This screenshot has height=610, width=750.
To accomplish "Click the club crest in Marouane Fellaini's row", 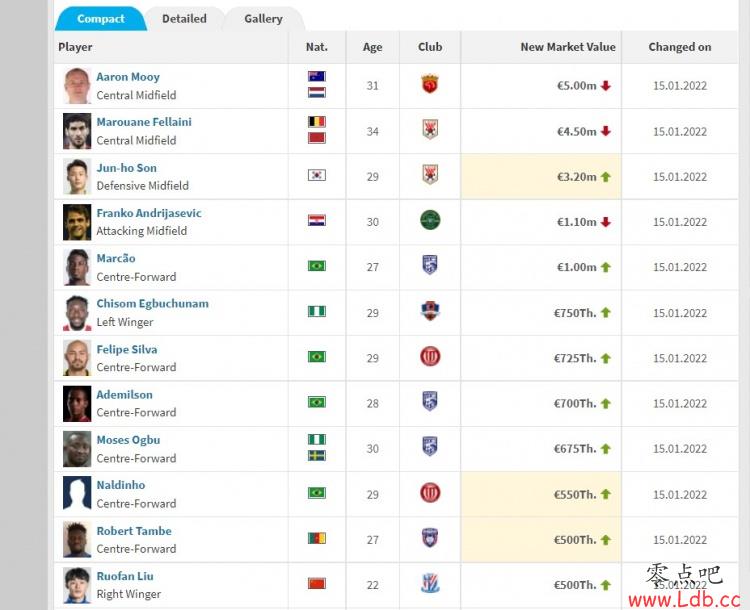I will 430,129.
